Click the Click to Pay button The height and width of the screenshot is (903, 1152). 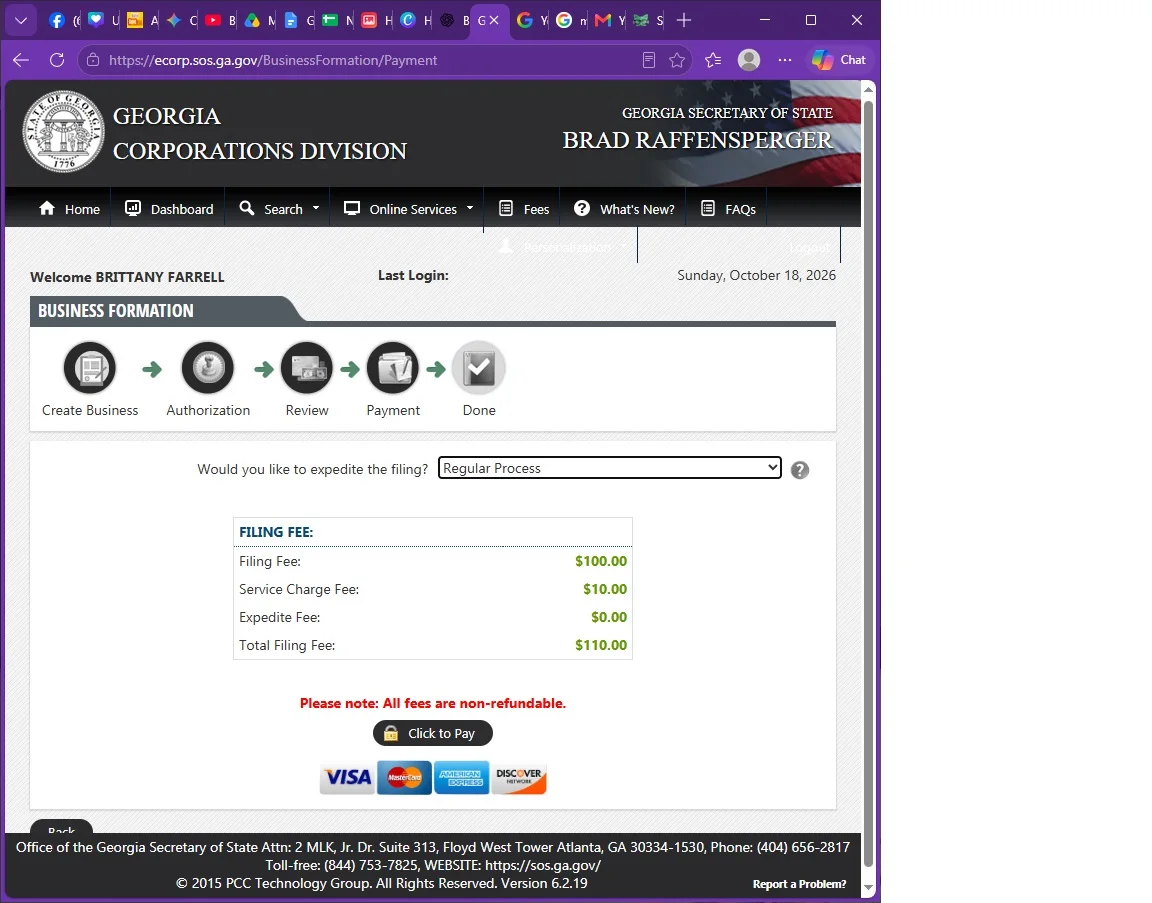click(433, 733)
